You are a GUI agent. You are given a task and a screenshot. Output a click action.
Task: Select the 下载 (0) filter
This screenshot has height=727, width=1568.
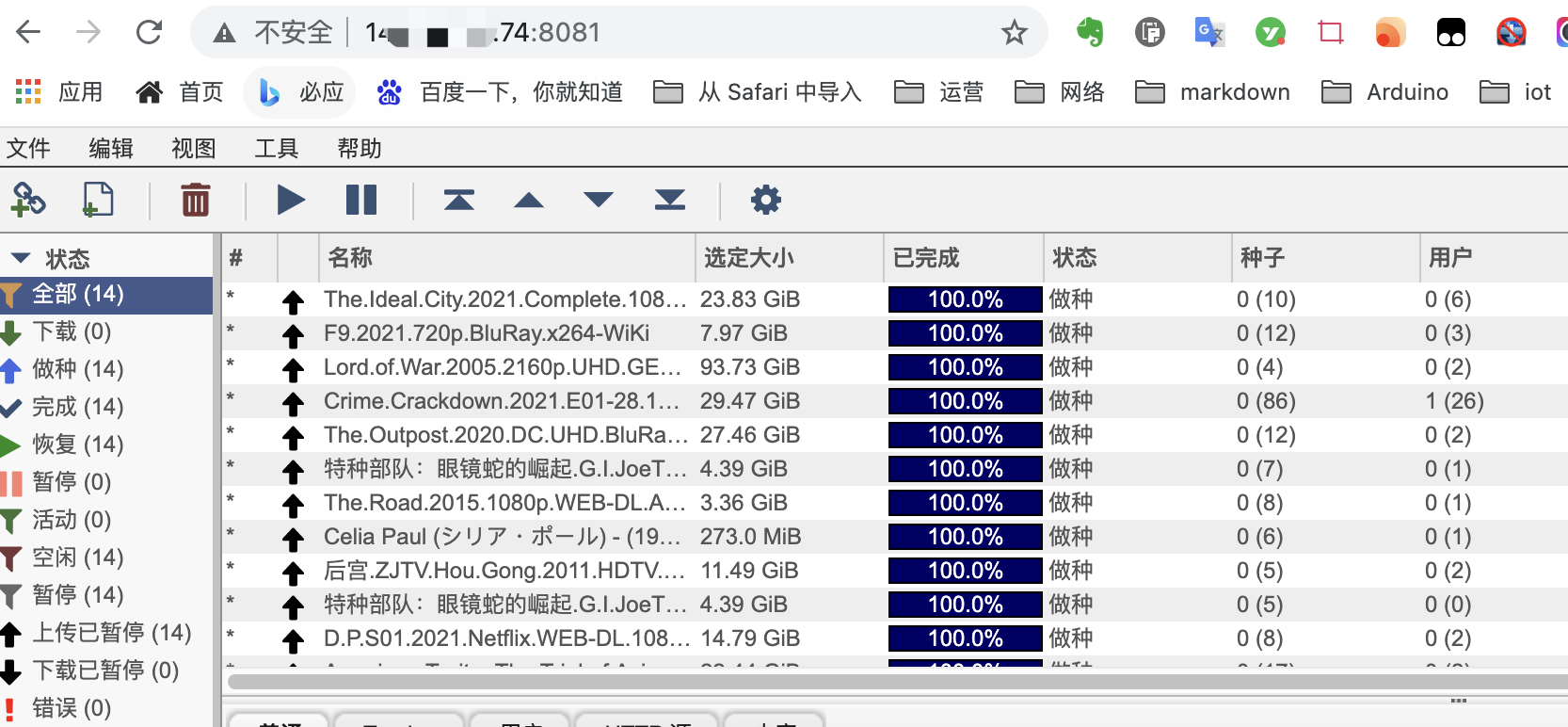point(72,331)
